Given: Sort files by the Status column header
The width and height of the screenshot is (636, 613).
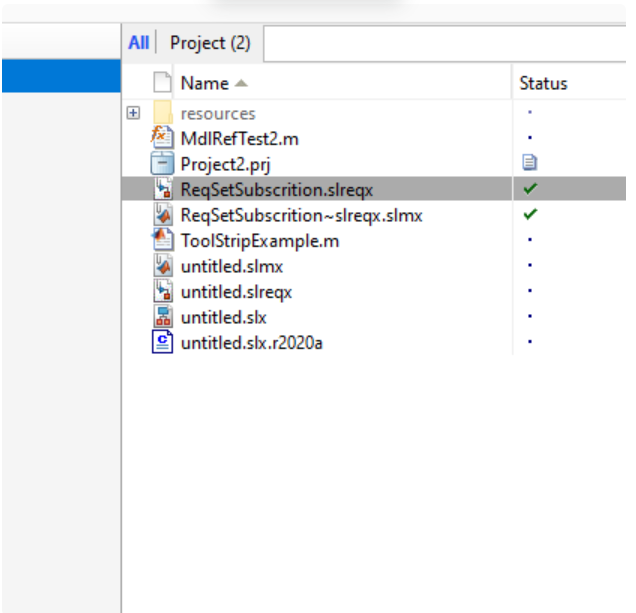Looking at the screenshot, I should [x=543, y=84].
